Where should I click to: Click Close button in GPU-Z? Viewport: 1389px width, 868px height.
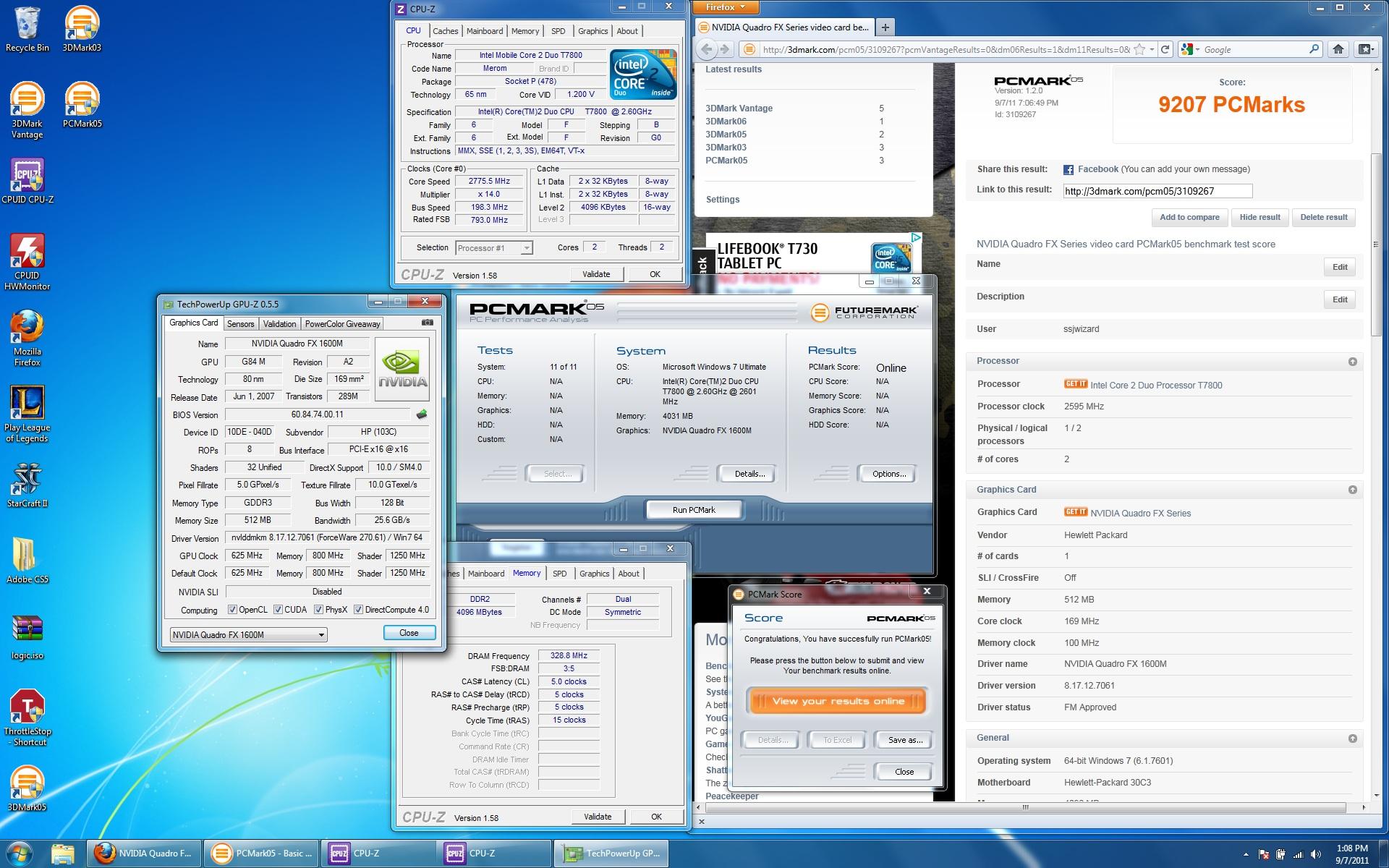tap(409, 633)
